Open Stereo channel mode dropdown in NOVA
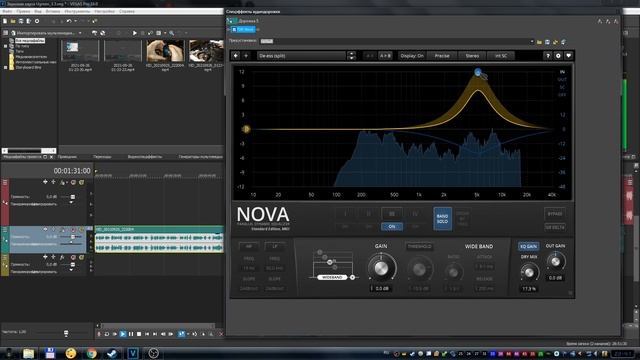640x360 pixels. tap(472, 56)
